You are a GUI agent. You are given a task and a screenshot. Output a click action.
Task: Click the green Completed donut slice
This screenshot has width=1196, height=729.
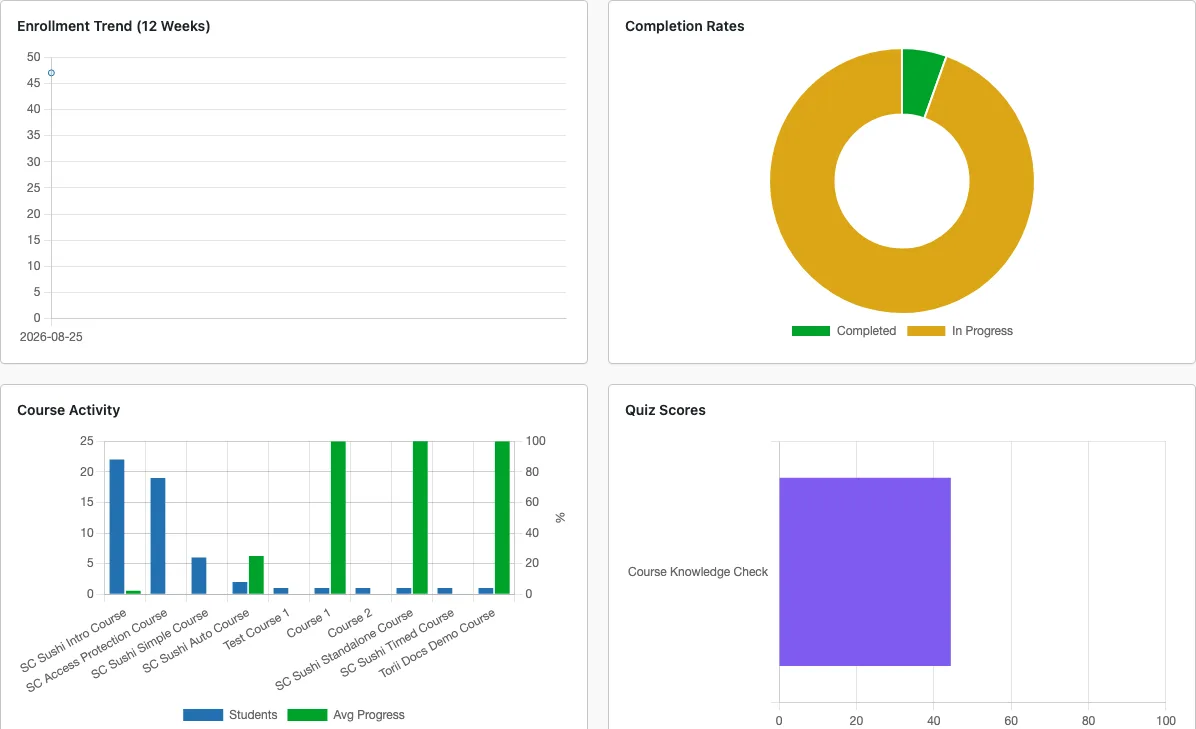(x=919, y=82)
